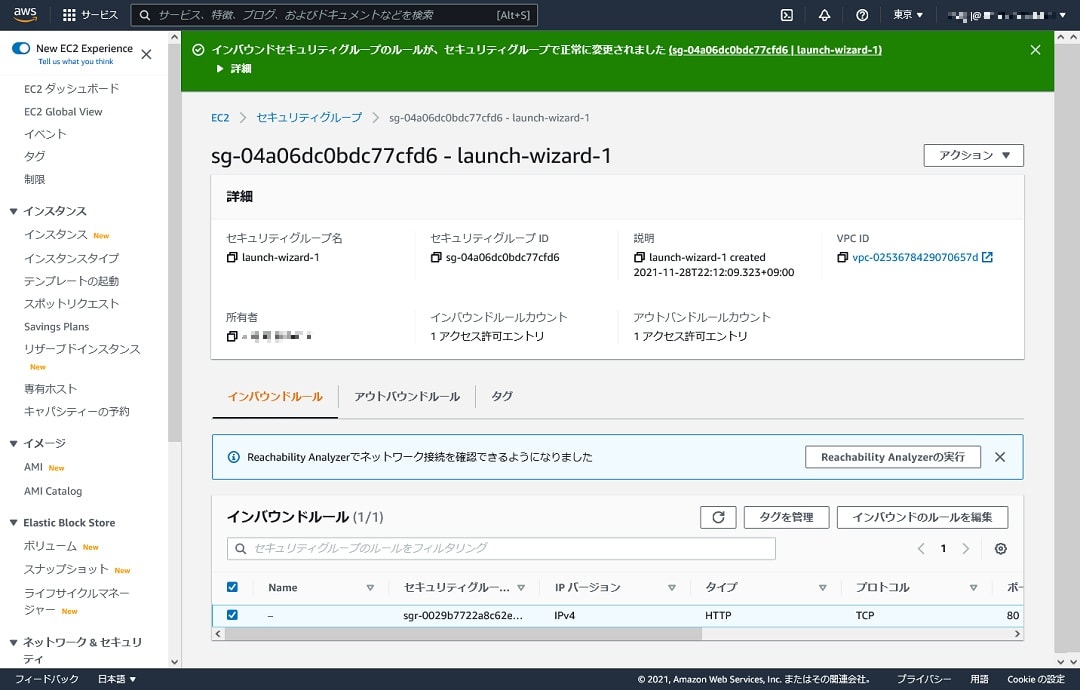Toggle the select-all rules checkbox in header
The height and width of the screenshot is (690, 1080).
[232, 587]
